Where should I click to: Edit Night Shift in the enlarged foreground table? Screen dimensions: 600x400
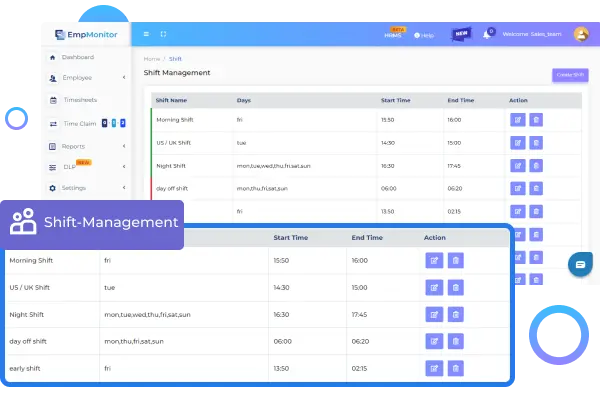pyautogui.click(x=434, y=314)
